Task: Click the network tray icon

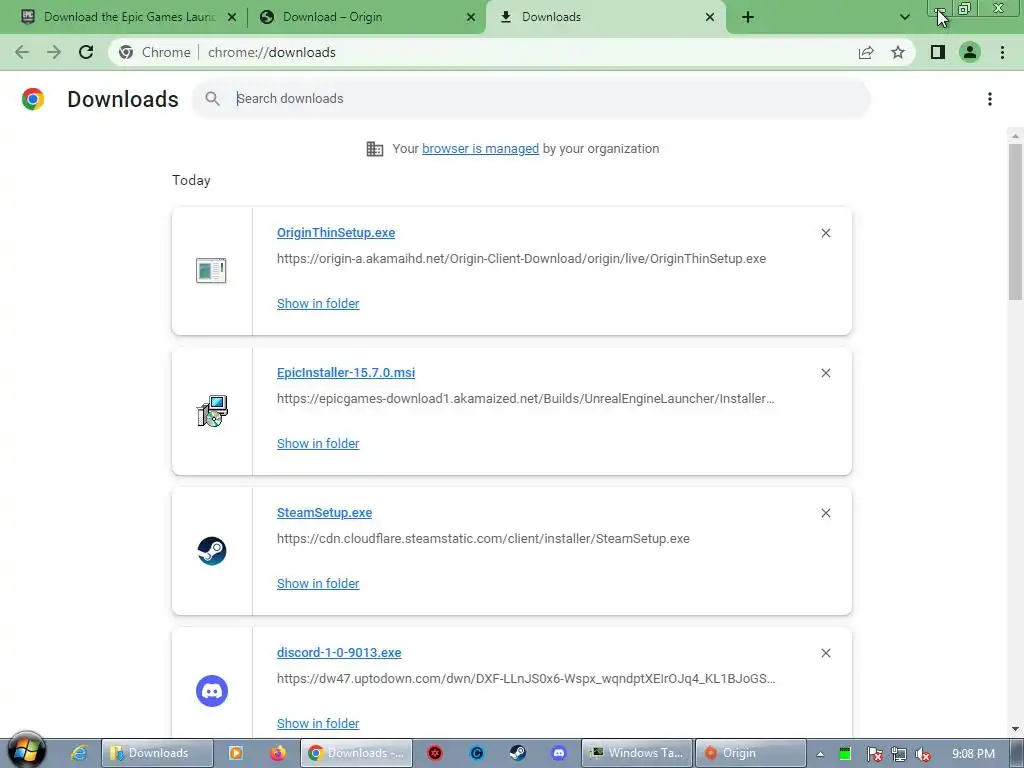Action: 899,754
